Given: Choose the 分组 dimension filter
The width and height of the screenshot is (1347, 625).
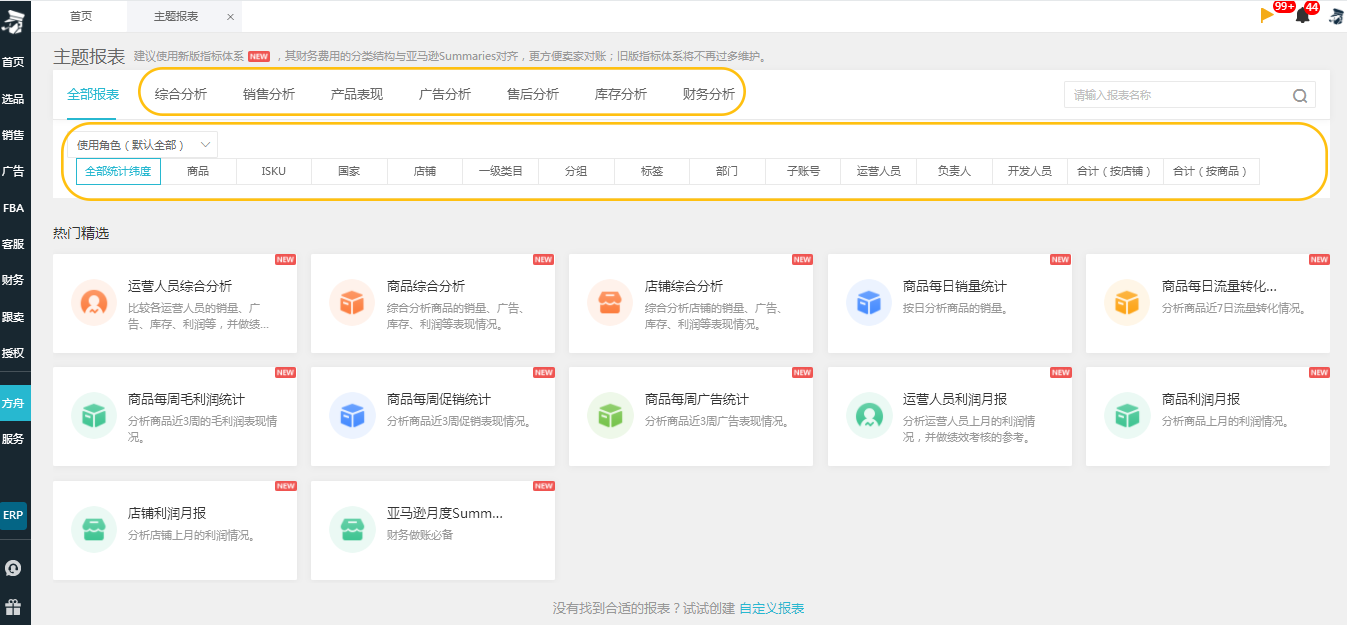Looking at the screenshot, I should point(576,171).
